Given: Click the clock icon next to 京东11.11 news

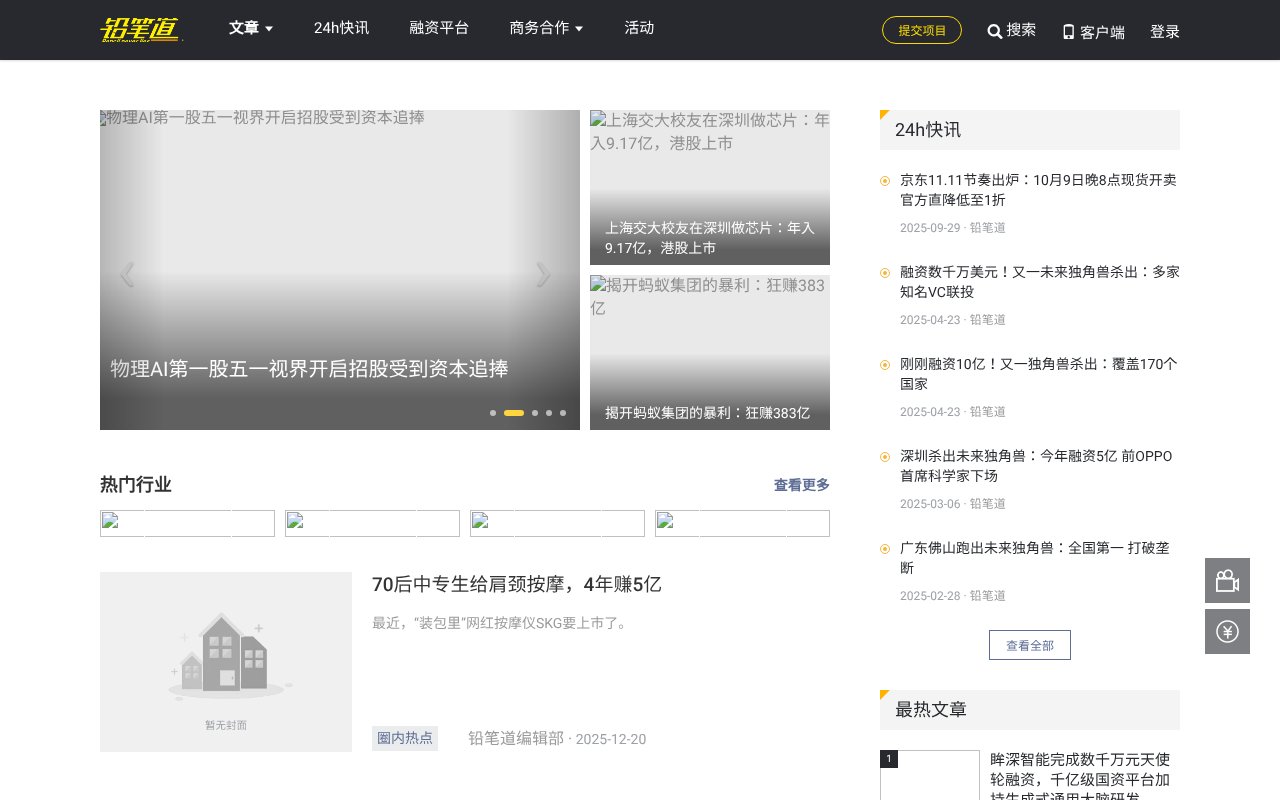Looking at the screenshot, I should pyautogui.click(x=885, y=181).
